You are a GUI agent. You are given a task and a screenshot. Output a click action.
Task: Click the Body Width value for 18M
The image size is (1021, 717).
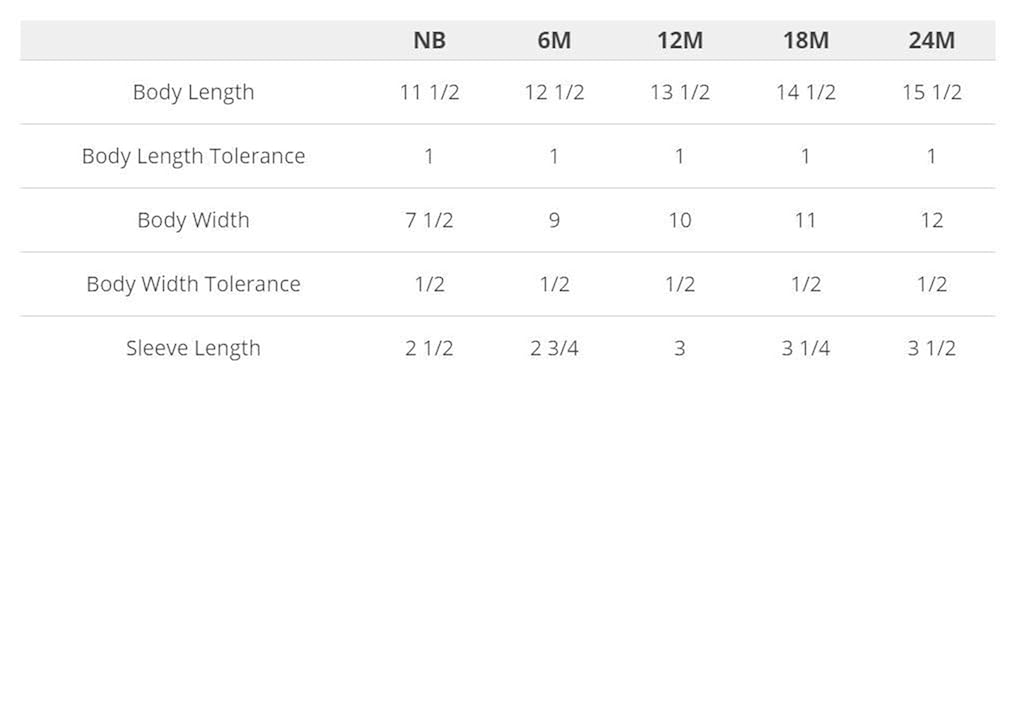[805, 220]
